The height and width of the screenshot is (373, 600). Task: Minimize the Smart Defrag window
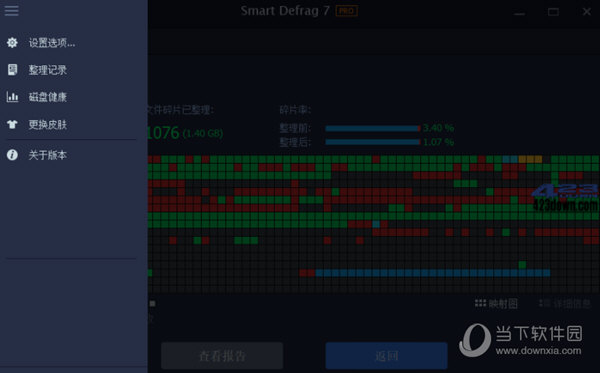519,13
